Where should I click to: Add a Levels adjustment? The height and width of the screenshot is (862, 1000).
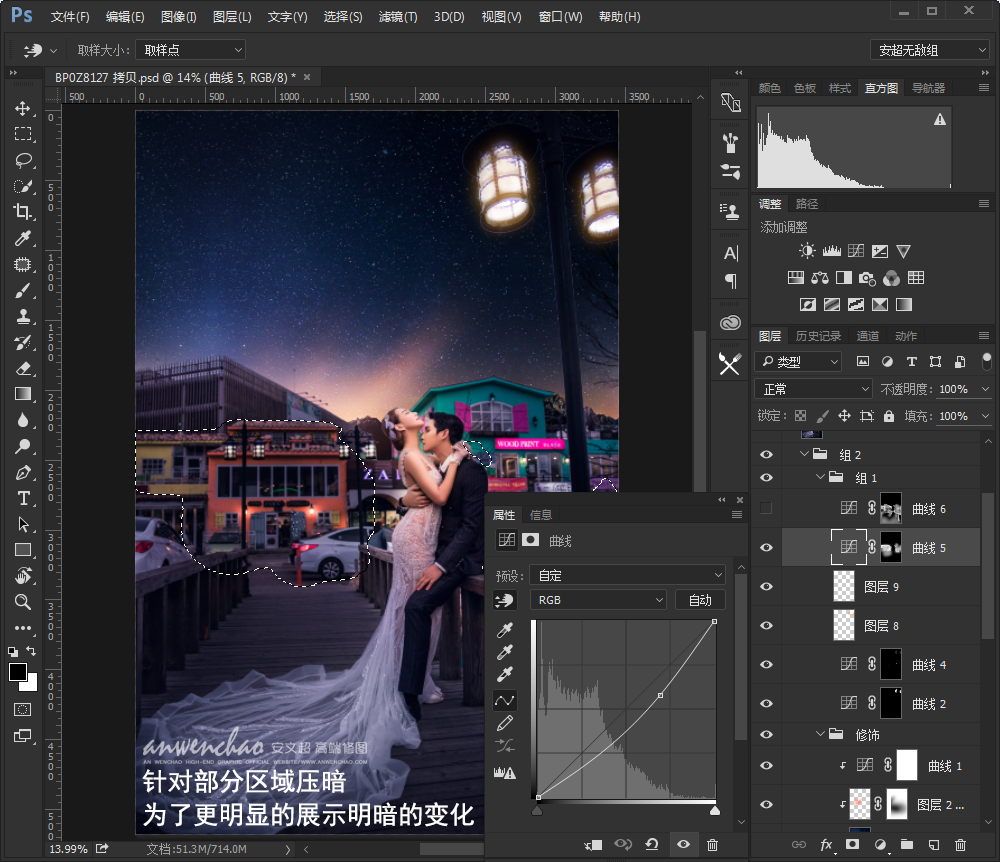(x=832, y=251)
